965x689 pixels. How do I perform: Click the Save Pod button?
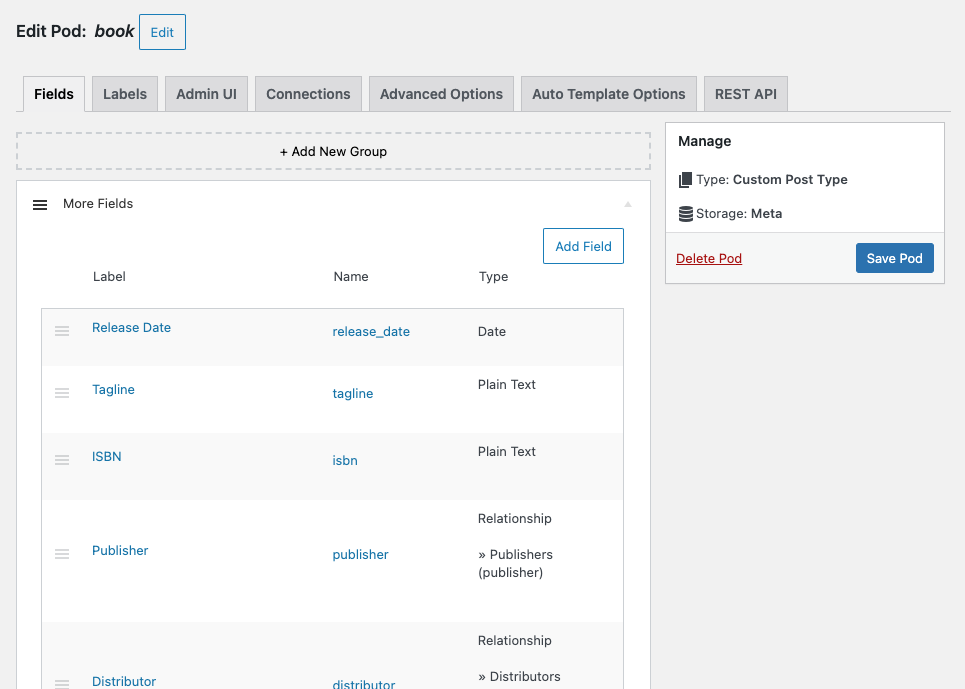click(894, 258)
